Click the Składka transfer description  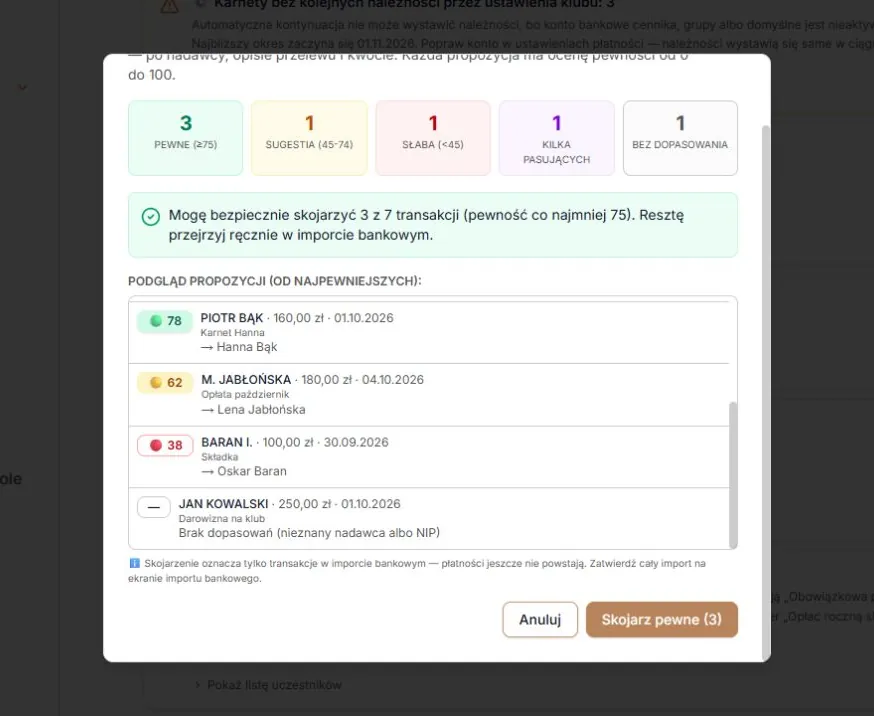coord(220,457)
